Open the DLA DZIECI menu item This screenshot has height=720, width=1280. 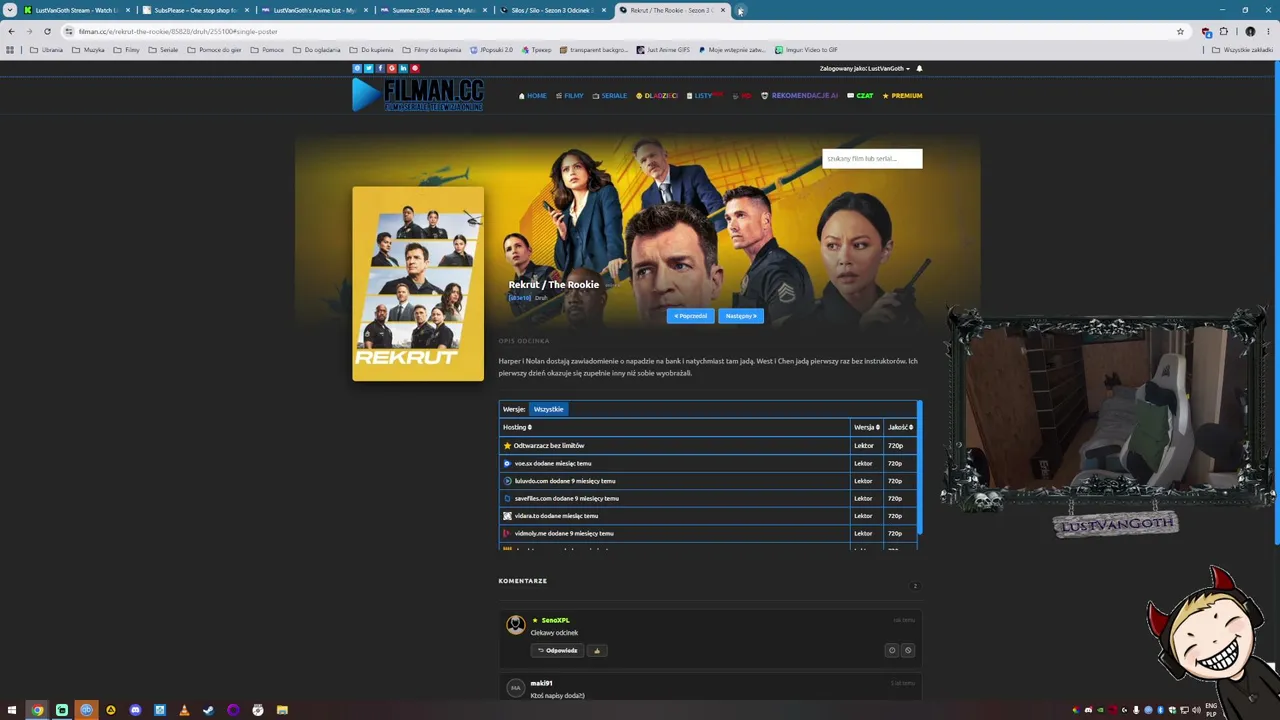pyautogui.click(x=657, y=96)
